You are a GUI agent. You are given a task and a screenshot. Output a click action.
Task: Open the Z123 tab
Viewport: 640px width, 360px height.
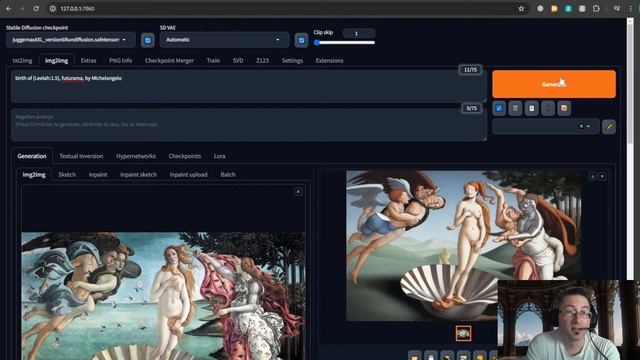click(x=262, y=60)
